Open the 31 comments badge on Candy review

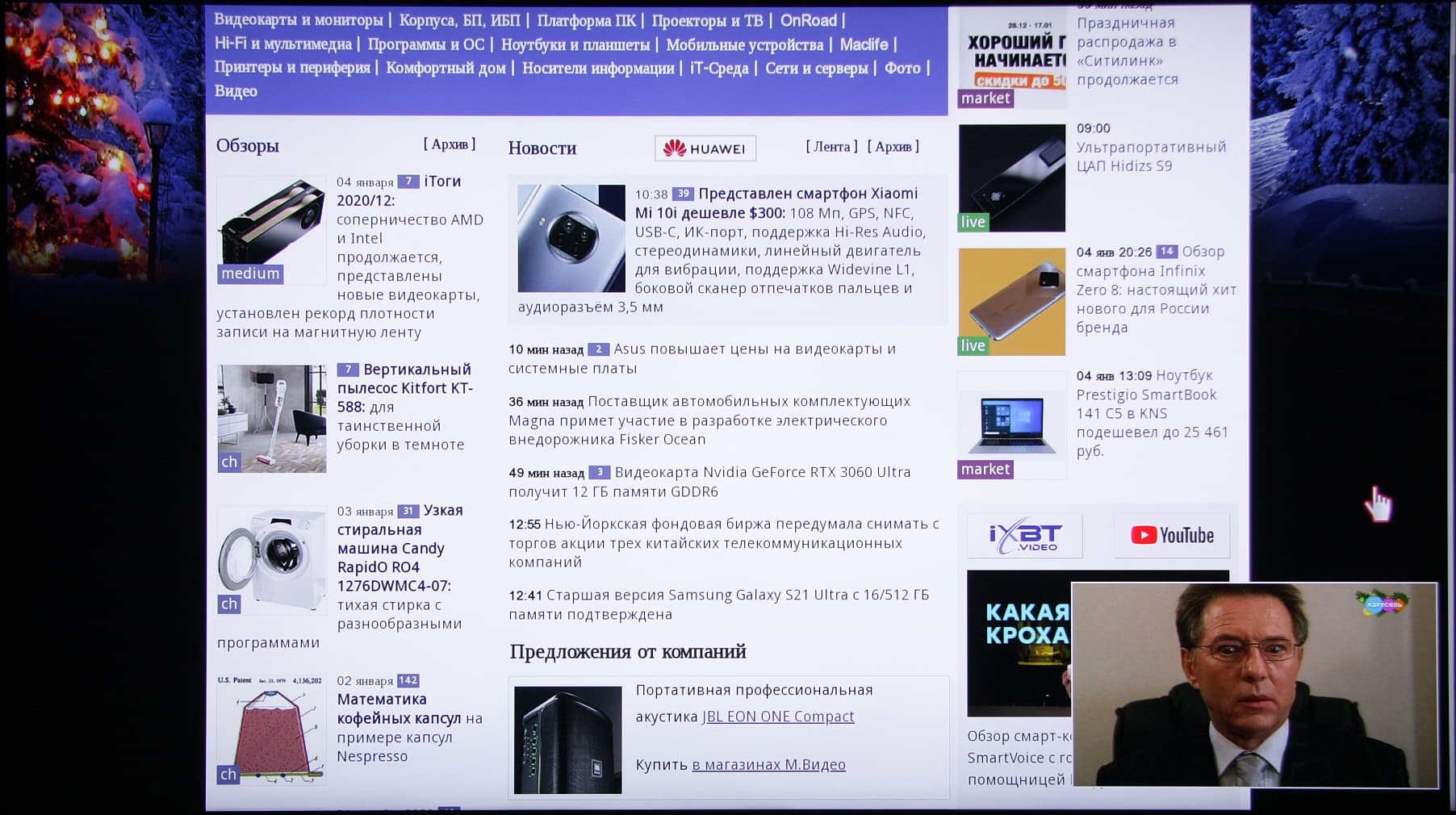(408, 511)
